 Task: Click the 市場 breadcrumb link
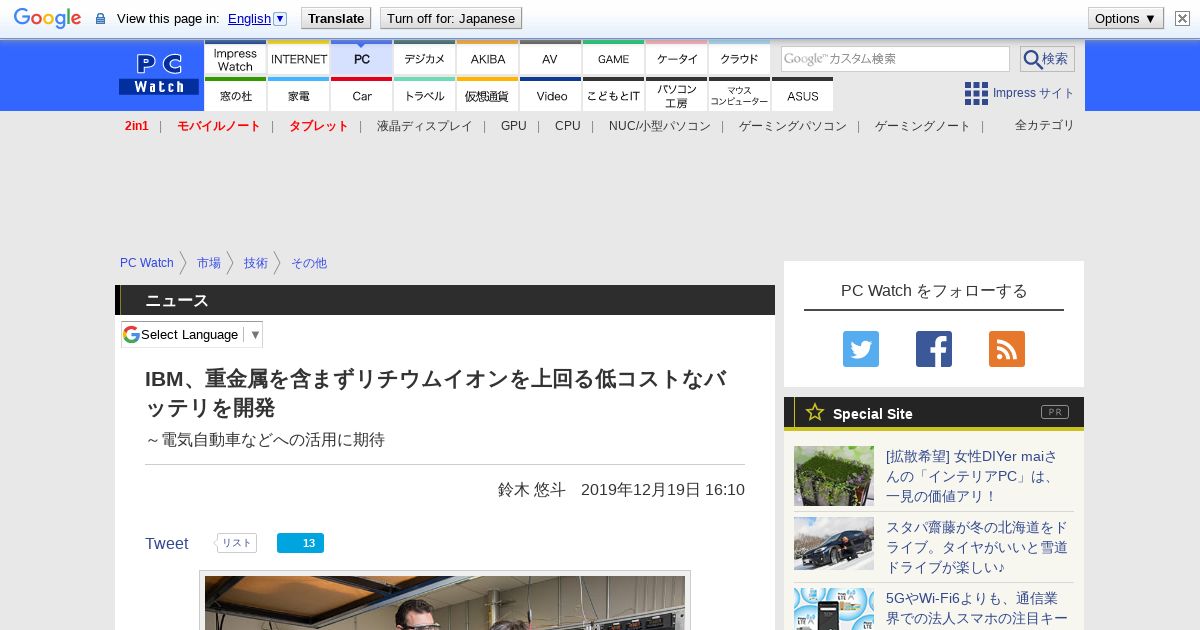209,263
